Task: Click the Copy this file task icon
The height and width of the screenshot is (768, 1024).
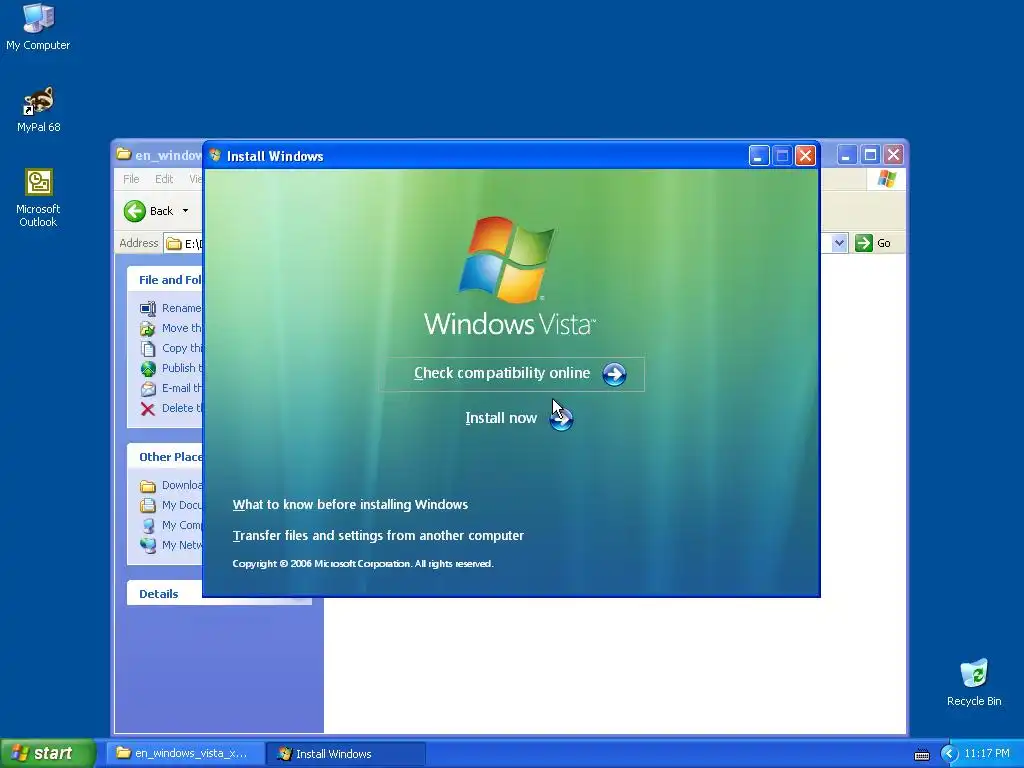Action: tap(148, 349)
